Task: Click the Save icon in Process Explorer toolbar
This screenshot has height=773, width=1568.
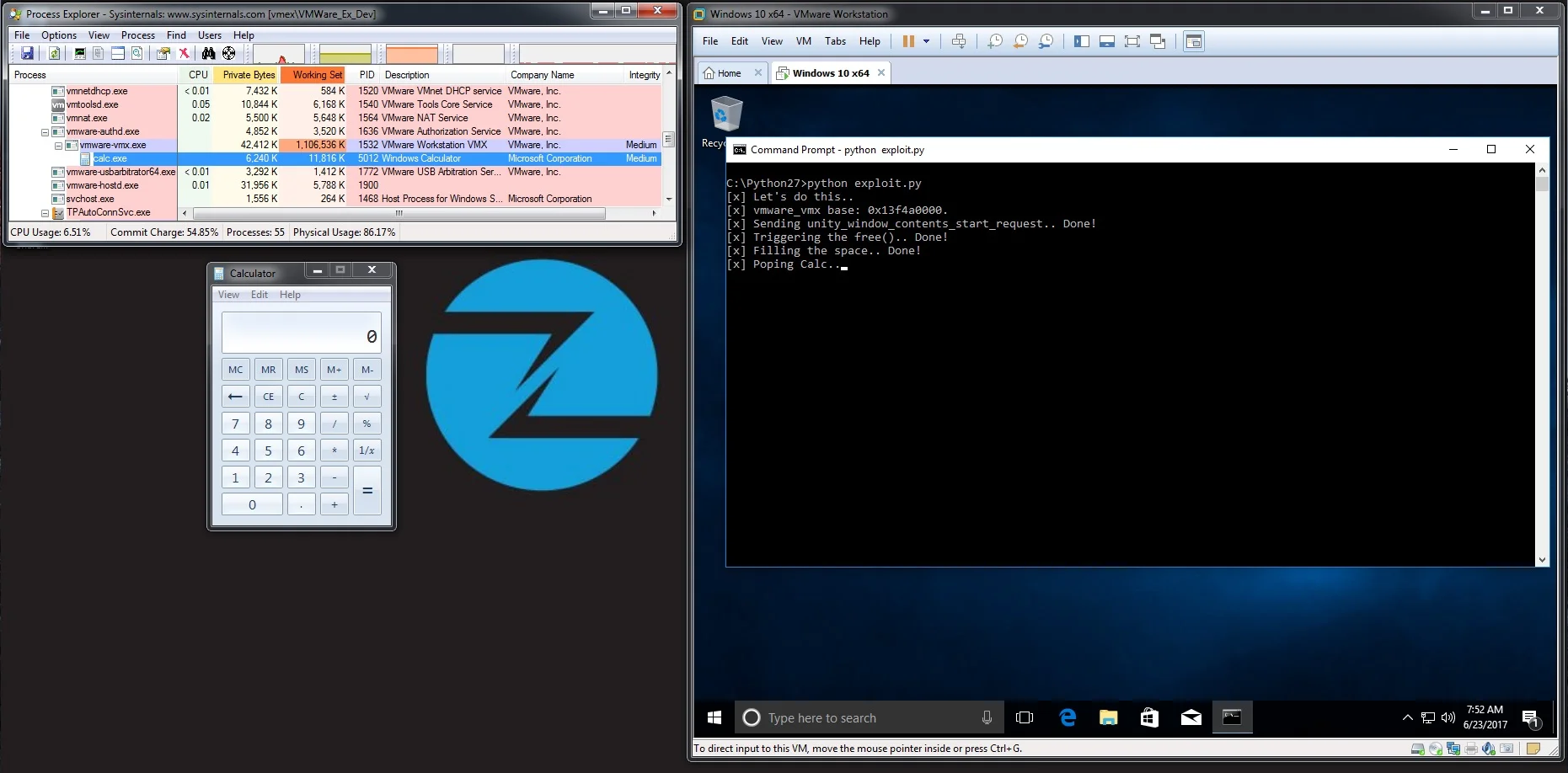Action: pyautogui.click(x=28, y=54)
